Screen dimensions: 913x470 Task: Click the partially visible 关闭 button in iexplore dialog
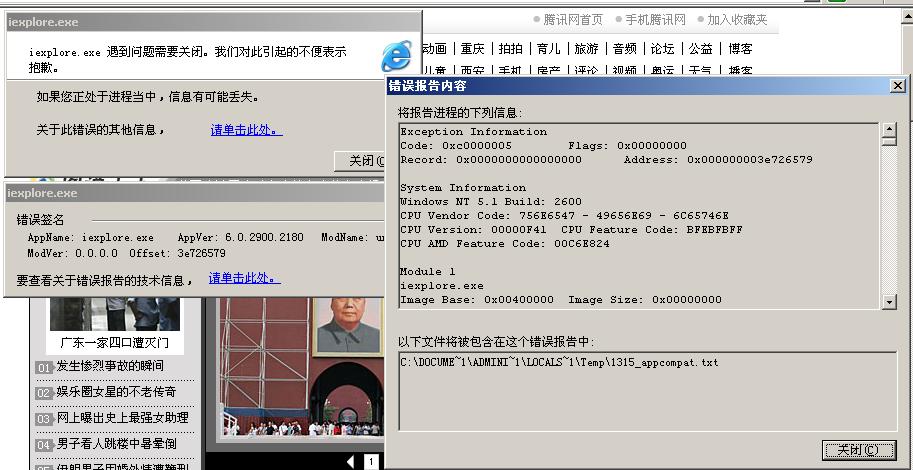tap(360, 161)
